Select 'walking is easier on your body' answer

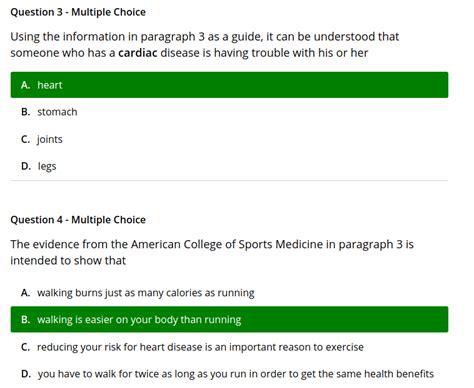tap(229, 320)
